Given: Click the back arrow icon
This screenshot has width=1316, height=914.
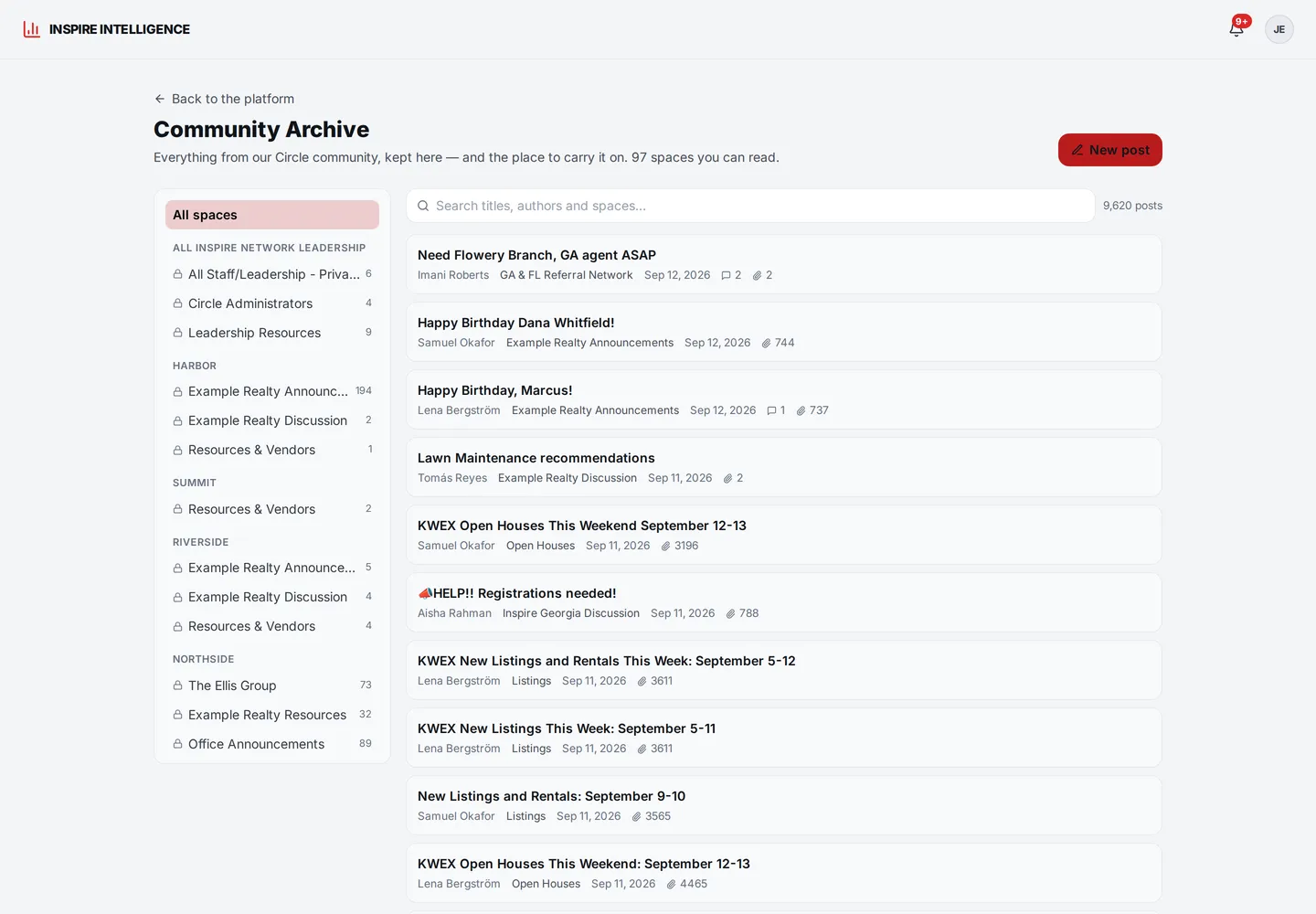Looking at the screenshot, I should (160, 99).
